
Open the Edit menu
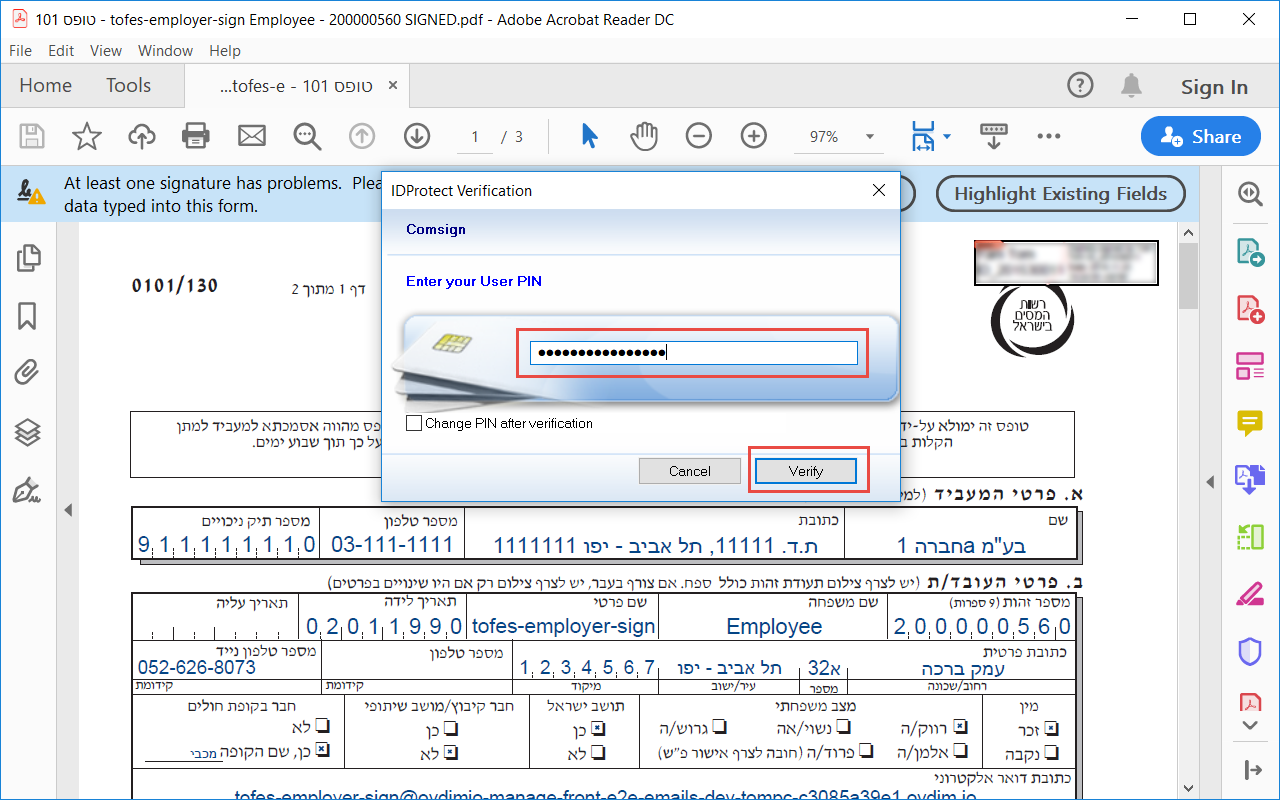[x=61, y=51]
